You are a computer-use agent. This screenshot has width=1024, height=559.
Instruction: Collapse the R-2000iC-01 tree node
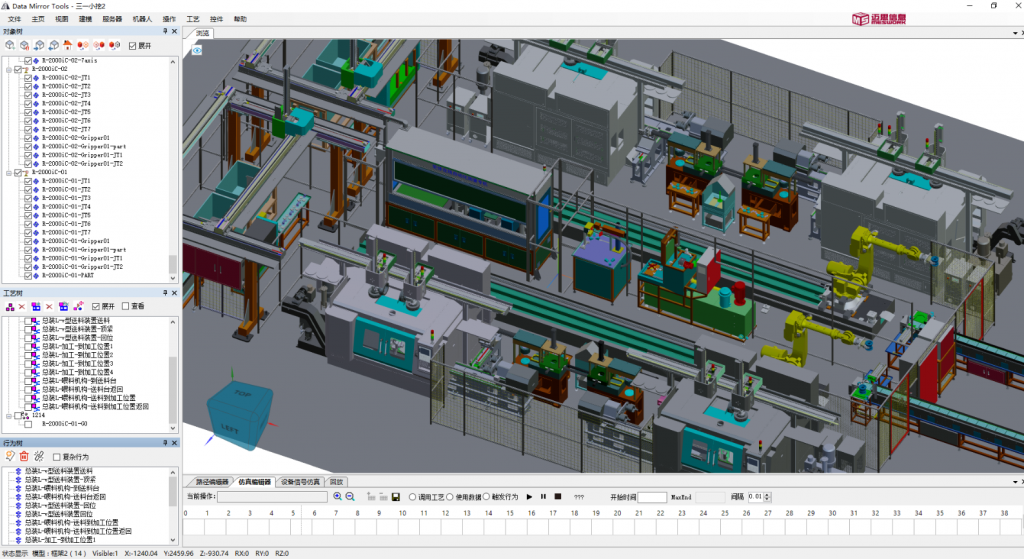click(x=8, y=172)
